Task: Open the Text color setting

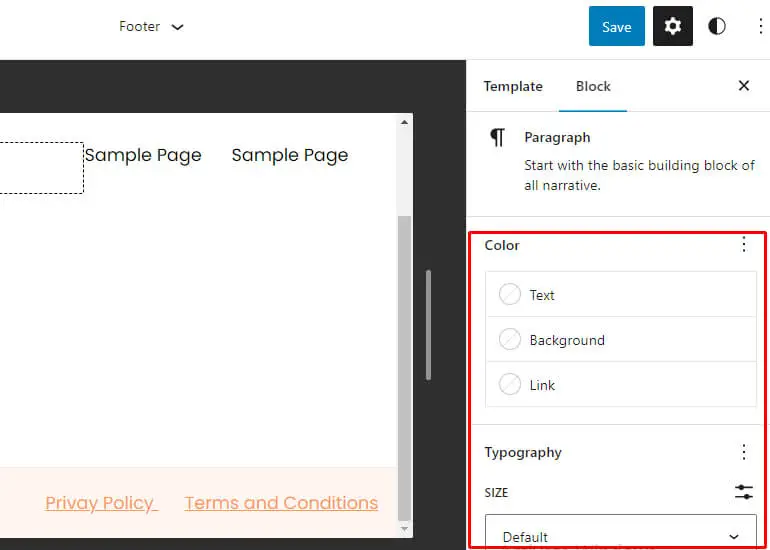Action: click(621, 295)
